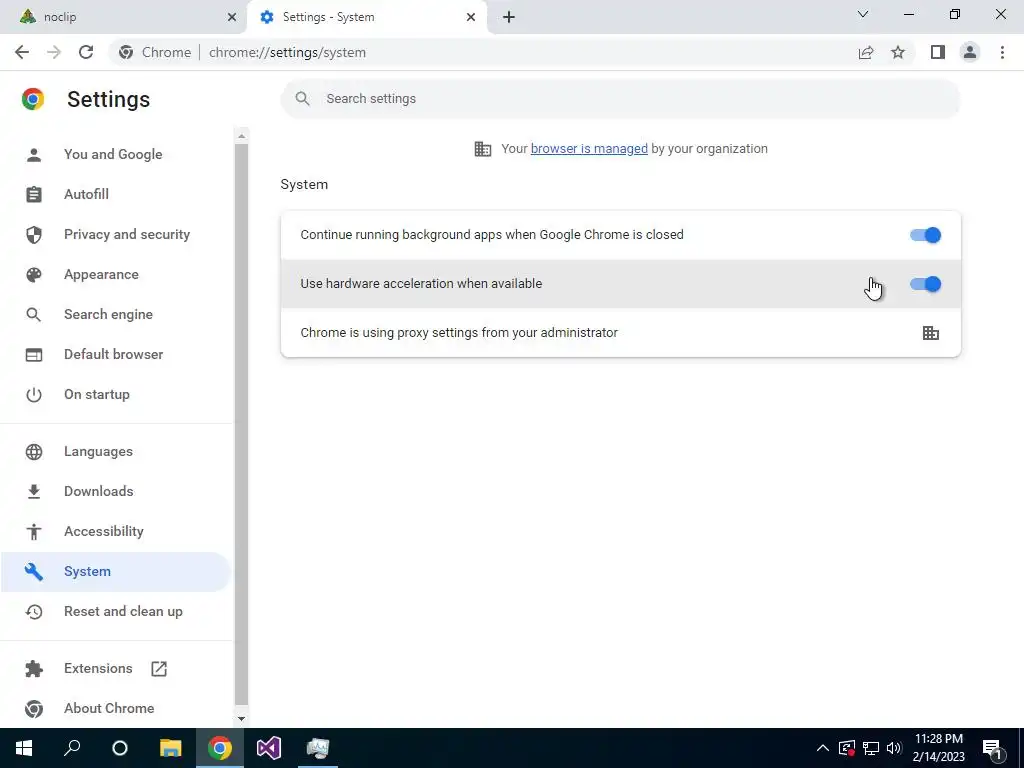This screenshot has width=1024, height=768.
Task: Open Accessibility settings
Action: point(116,532)
